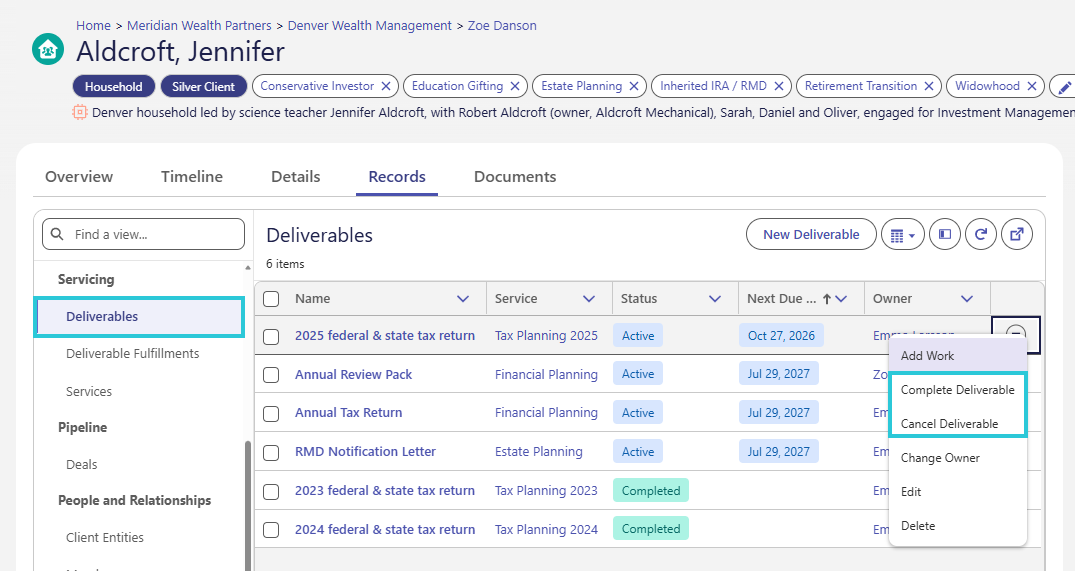Choose Add Work from the context menu

(958, 356)
